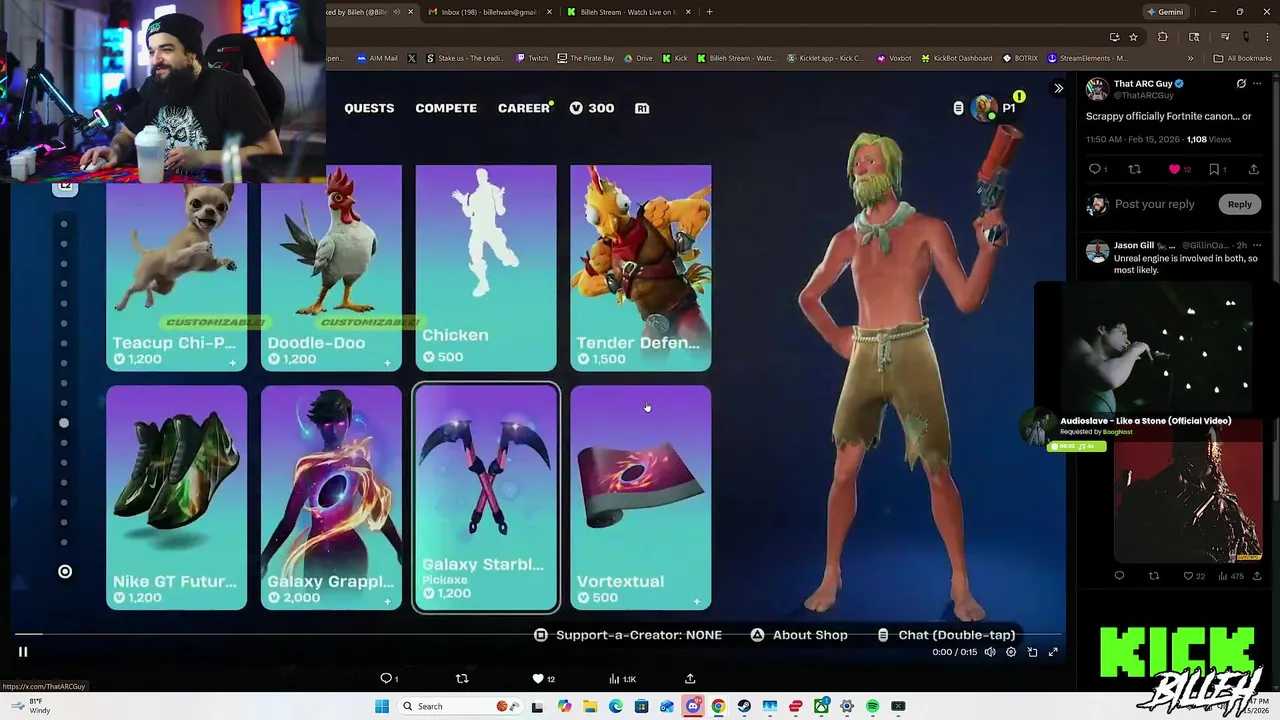Open StreamElements bookmark

pyautogui.click(x=1086, y=58)
